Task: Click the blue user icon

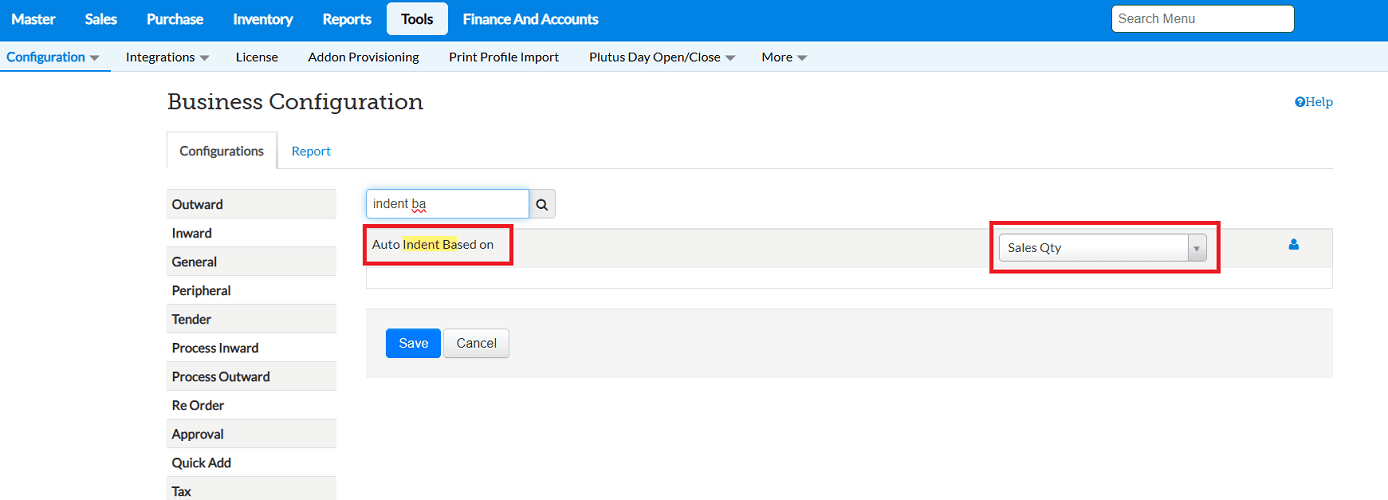Action: 1293,244
